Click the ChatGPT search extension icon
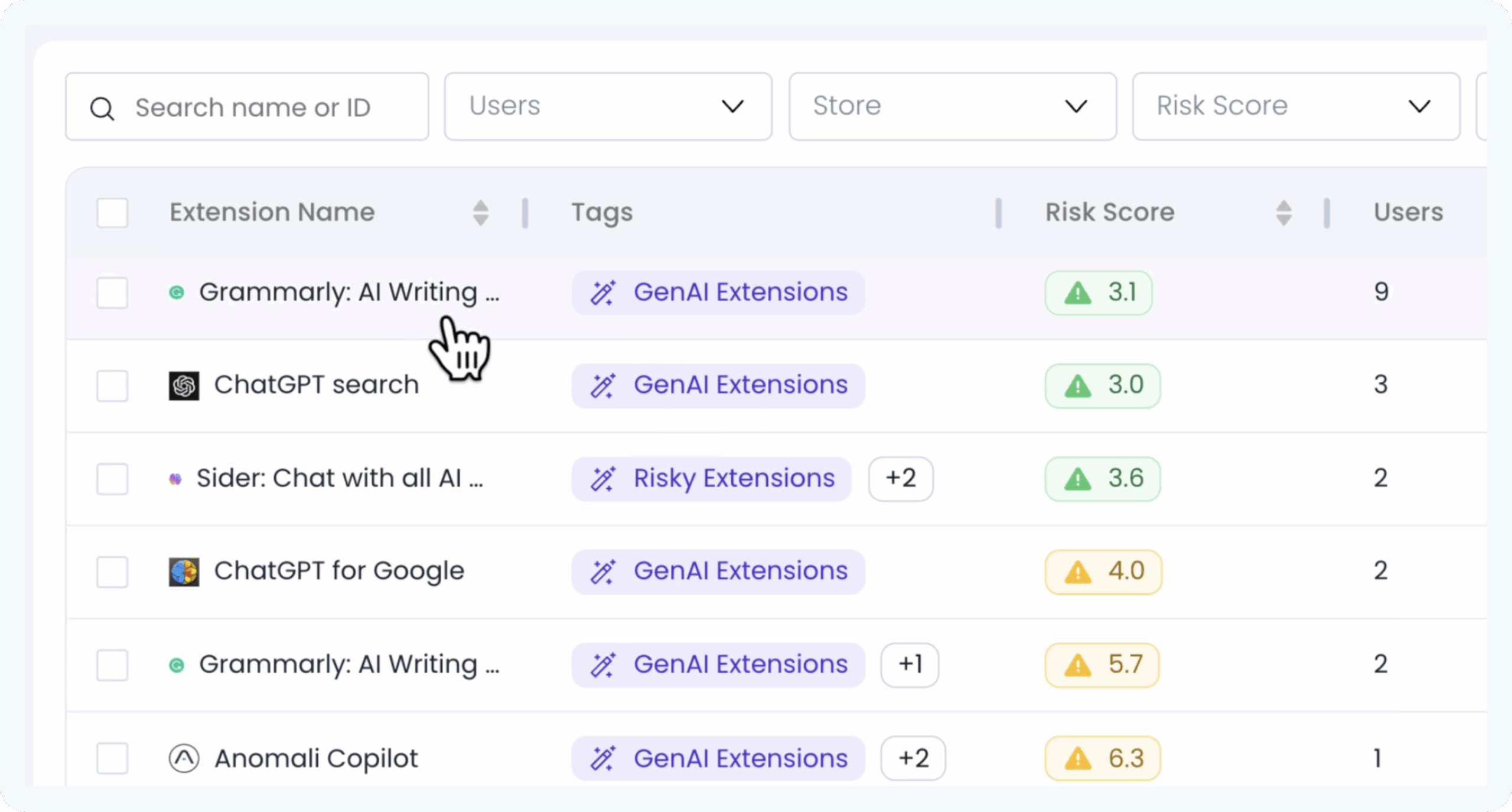Screen dimensions: 1512x812 (x=184, y=385)
